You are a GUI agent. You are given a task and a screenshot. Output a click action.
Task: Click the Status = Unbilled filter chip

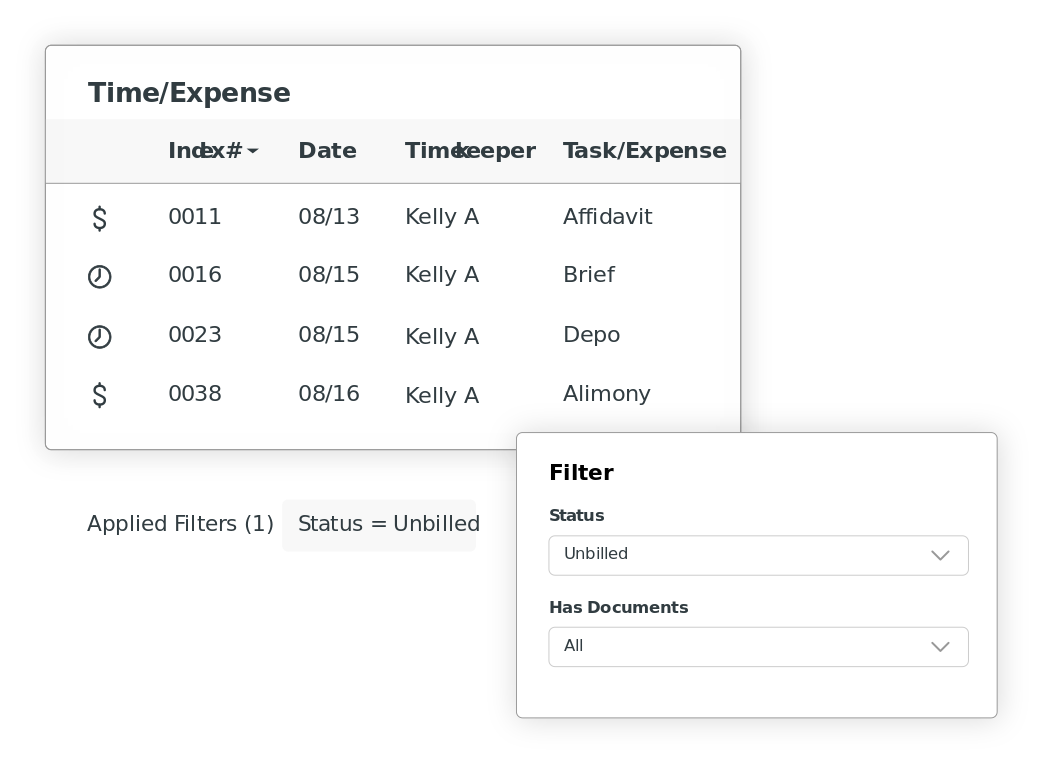click(x=379, y=525)
